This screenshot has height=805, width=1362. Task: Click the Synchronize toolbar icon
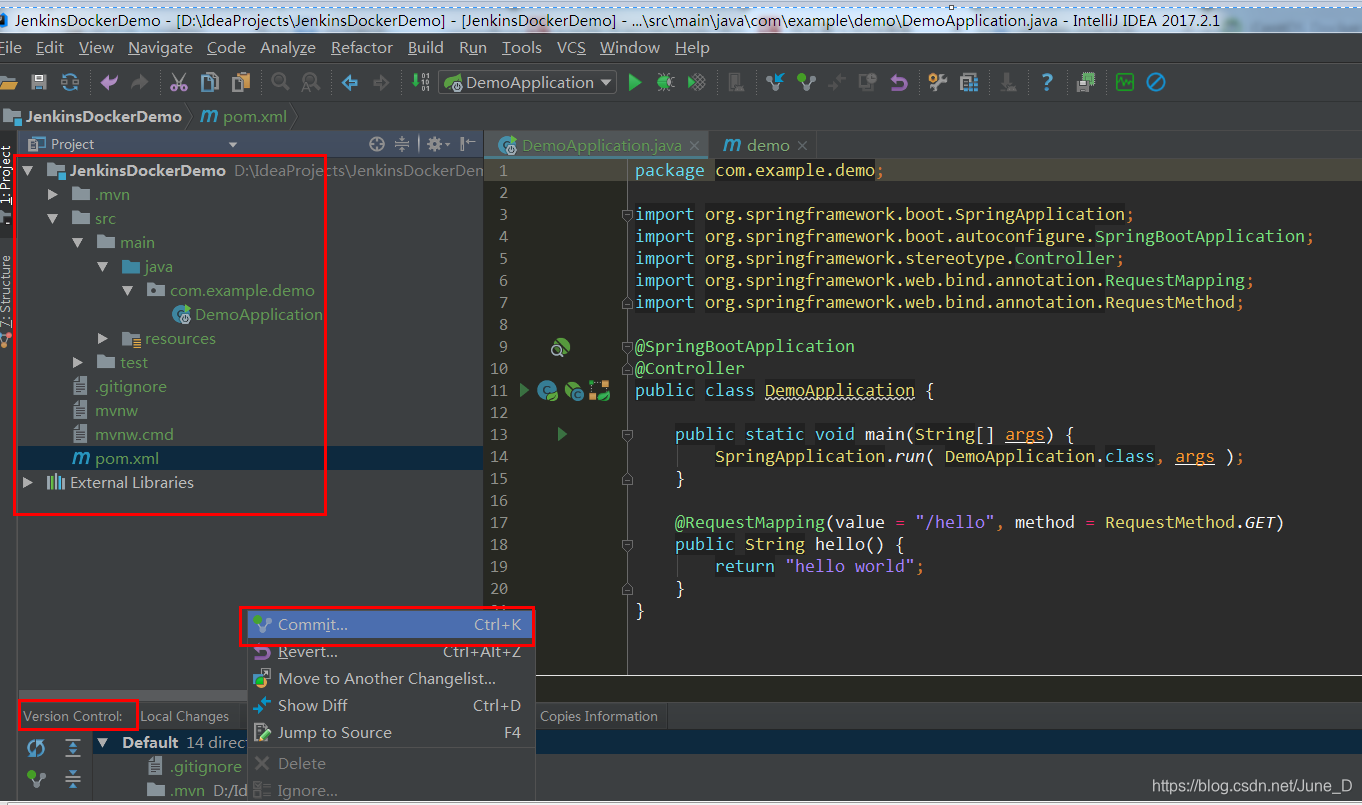click(70, 83)
